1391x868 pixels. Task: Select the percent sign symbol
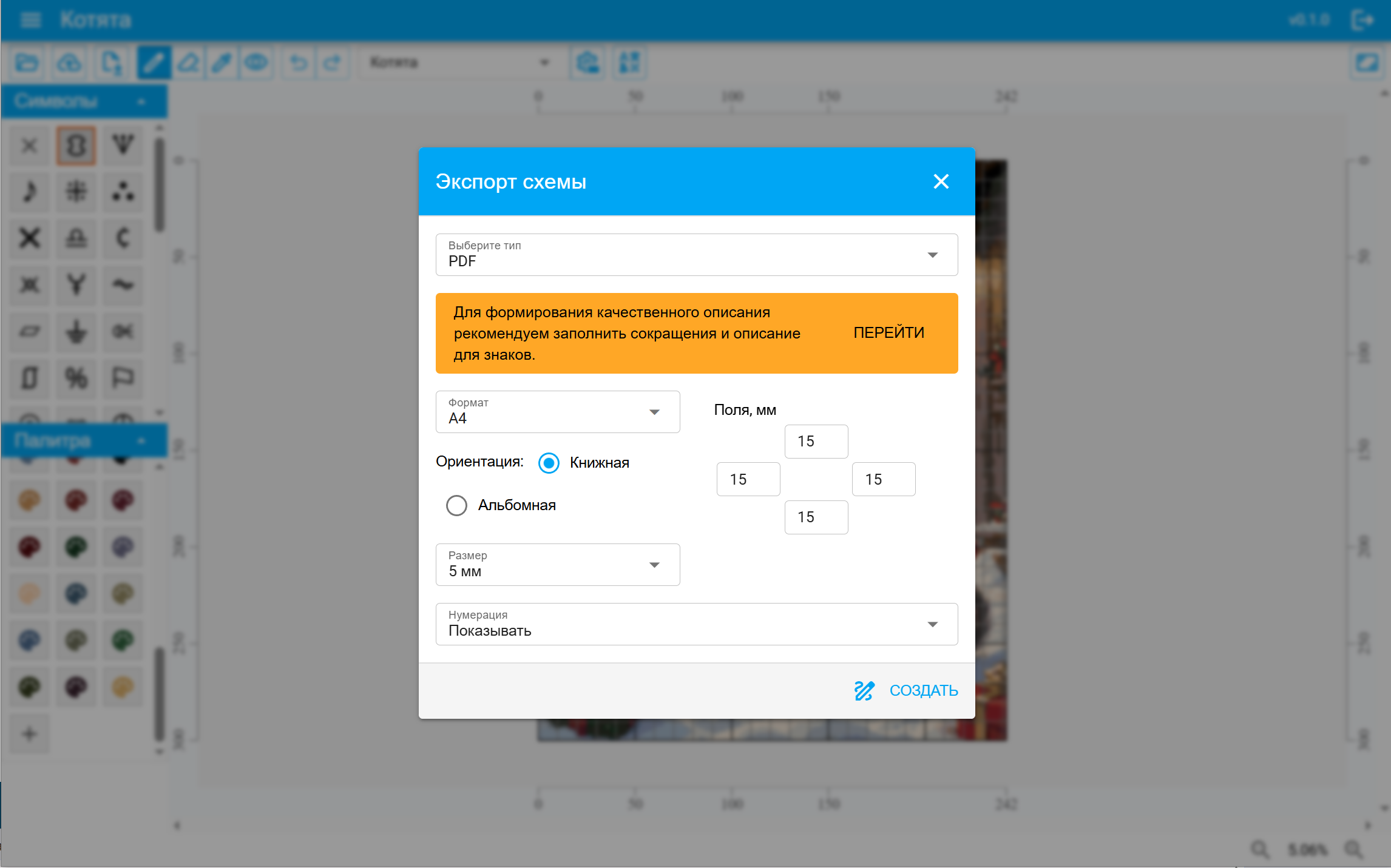pyautogui.click(x=76, y=378)
